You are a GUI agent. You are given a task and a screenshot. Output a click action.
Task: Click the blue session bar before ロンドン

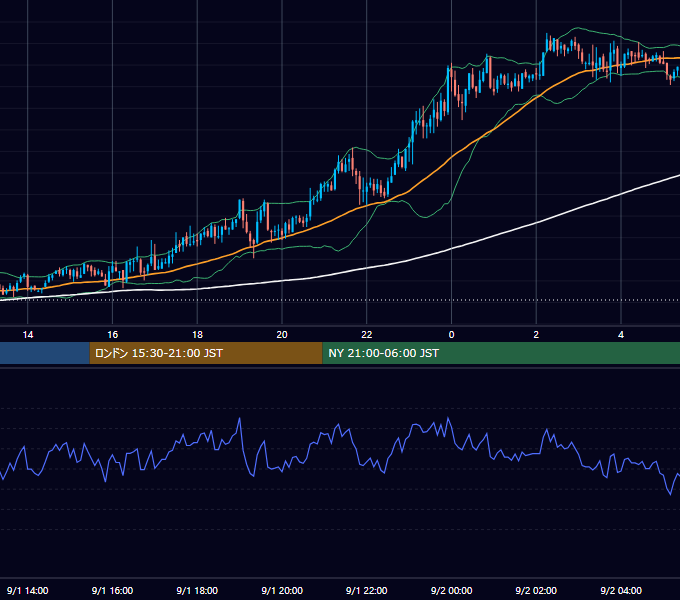(45, 353)
